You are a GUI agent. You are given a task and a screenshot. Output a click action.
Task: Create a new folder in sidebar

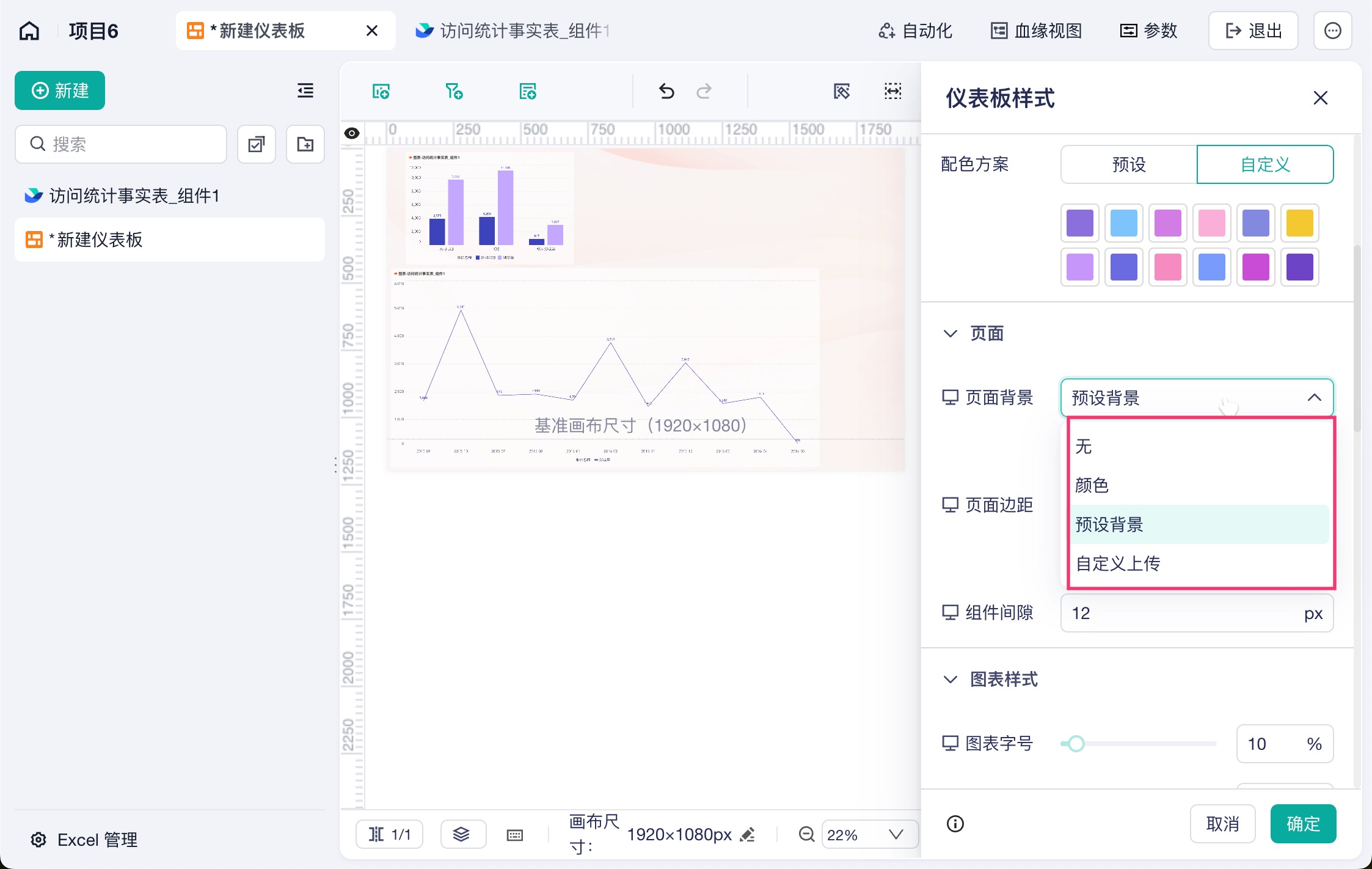(x=305, y=144)
